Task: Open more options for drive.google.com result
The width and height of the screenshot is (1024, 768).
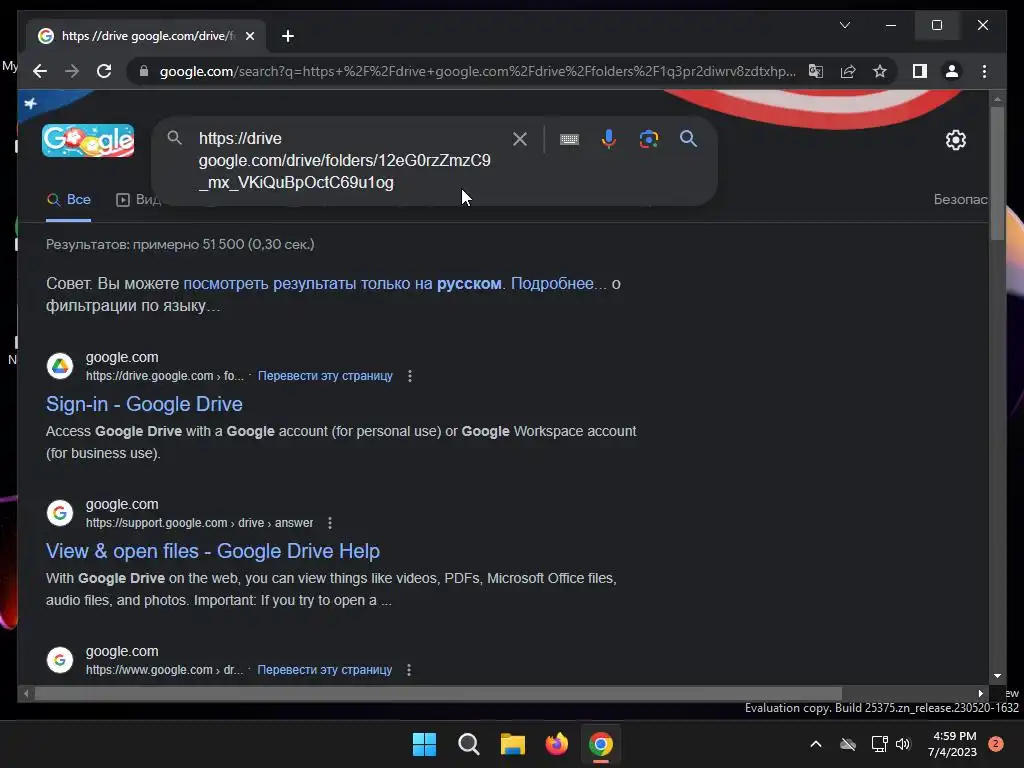Action: tap(409, 376)
